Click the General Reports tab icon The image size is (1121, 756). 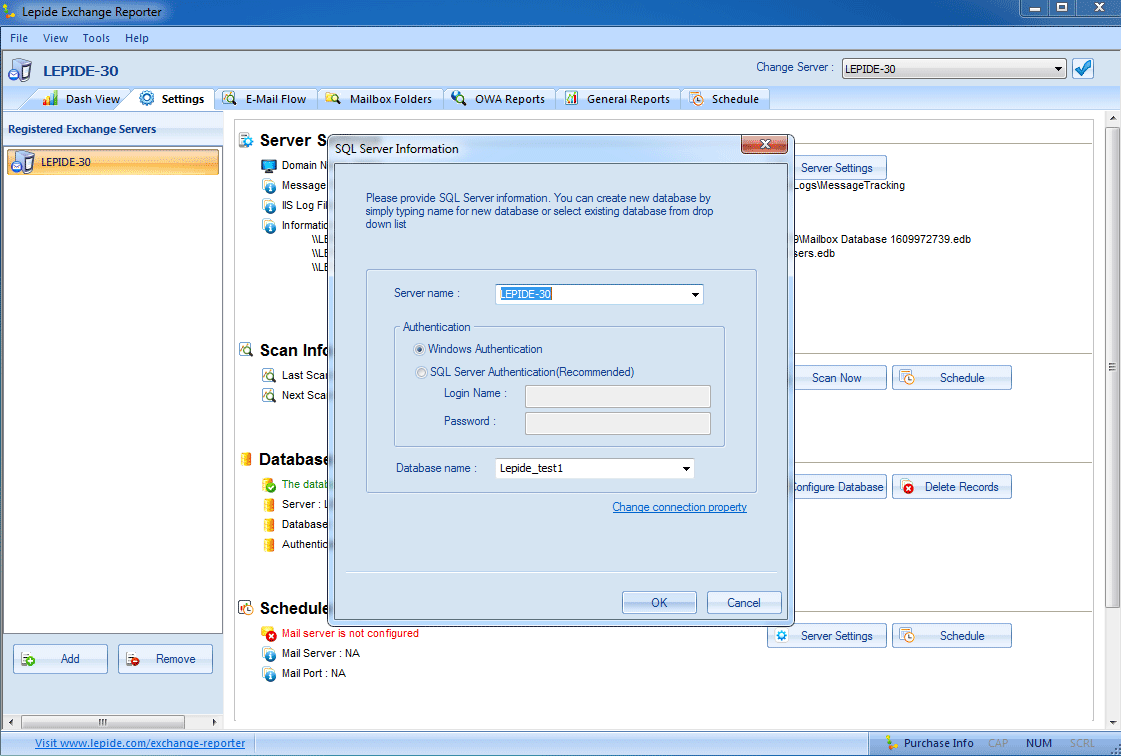(571, 99)
